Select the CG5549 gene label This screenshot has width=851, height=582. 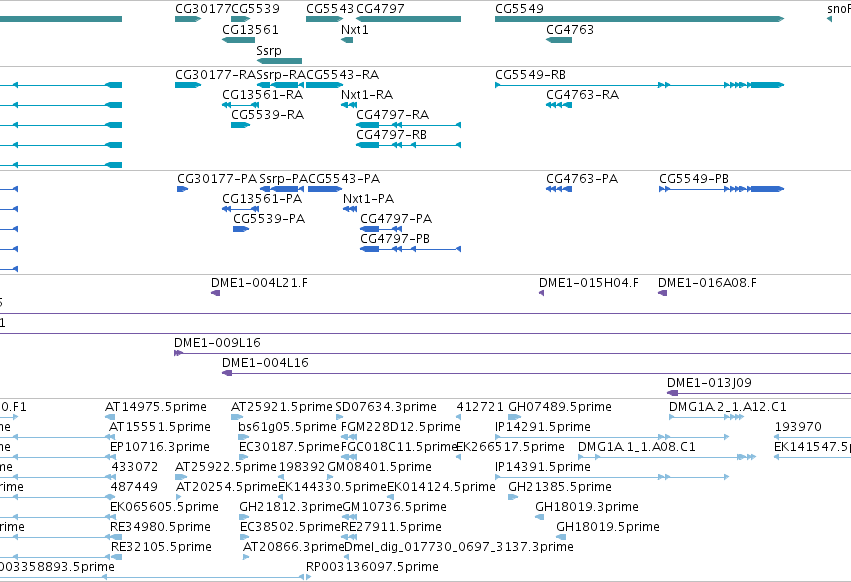[519, 9]
